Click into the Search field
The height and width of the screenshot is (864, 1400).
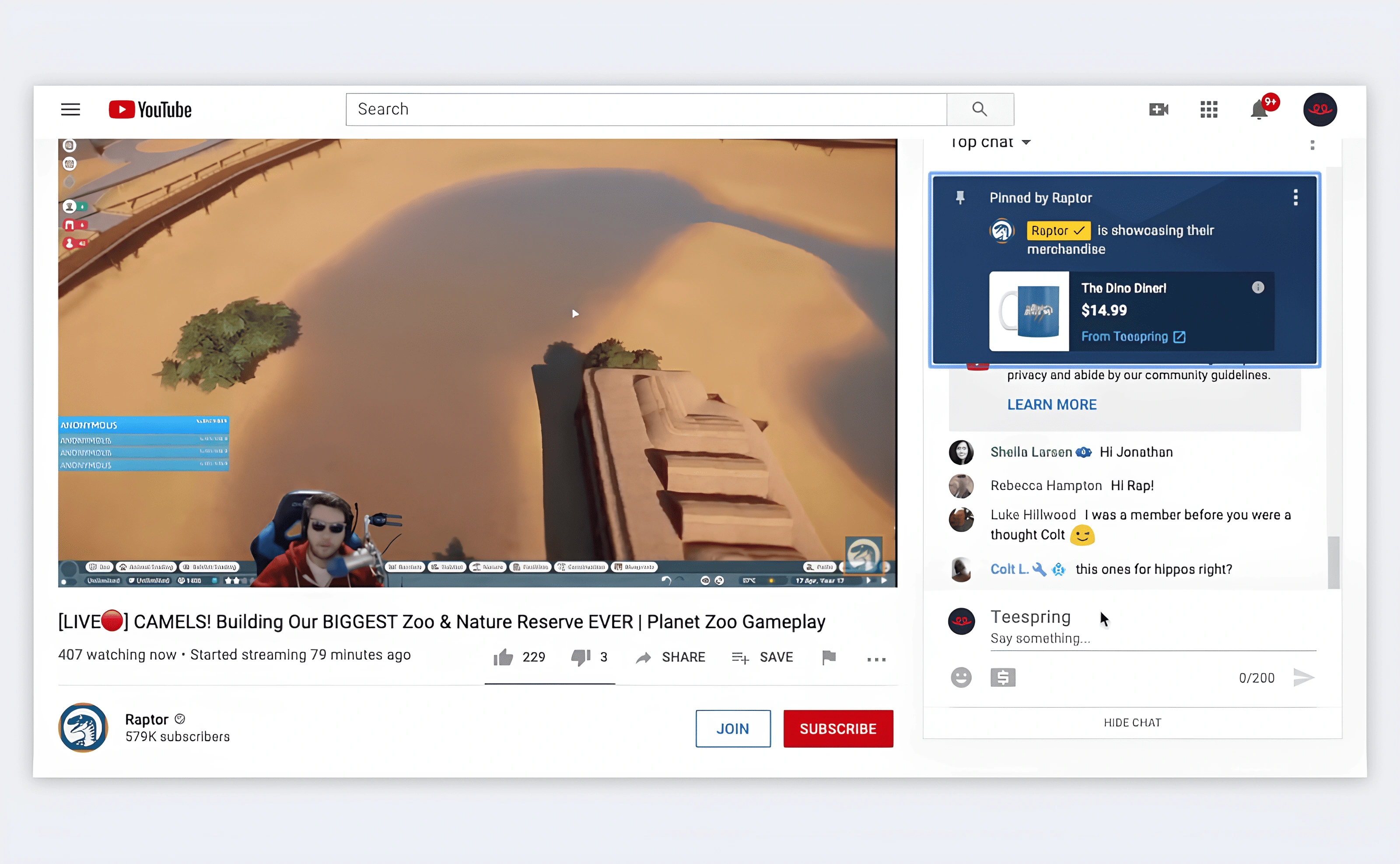click(646, 109)
